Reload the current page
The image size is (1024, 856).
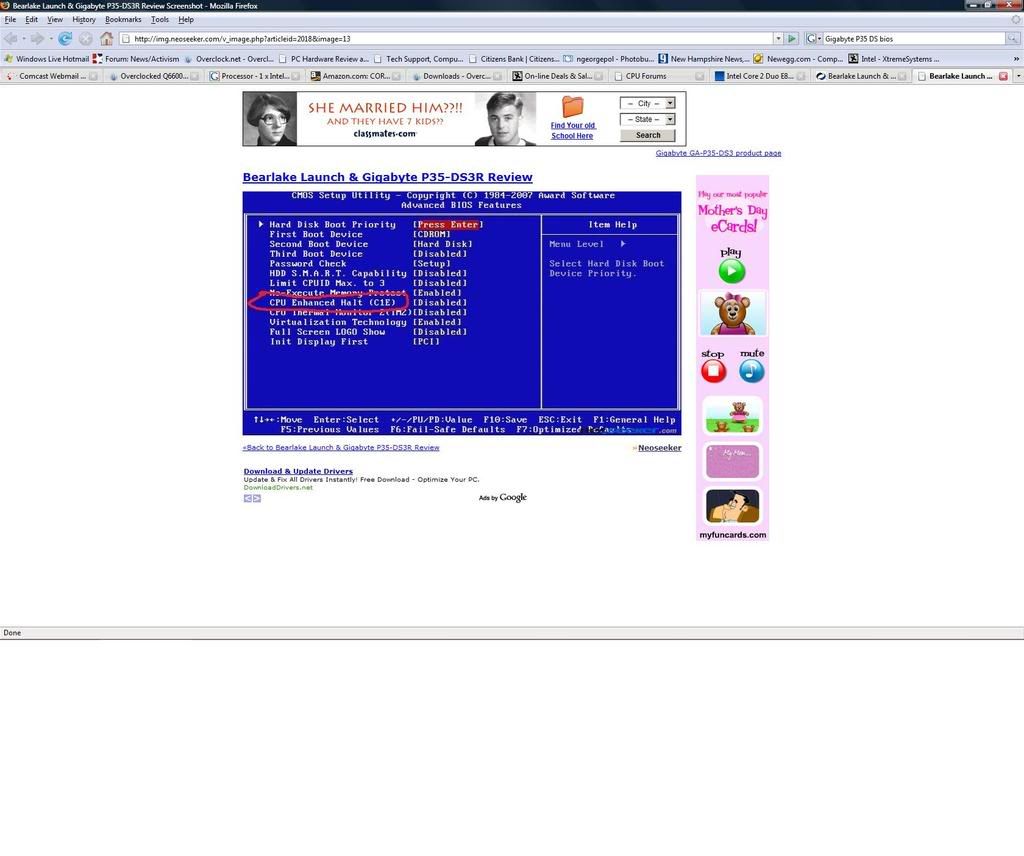point(65,39)
